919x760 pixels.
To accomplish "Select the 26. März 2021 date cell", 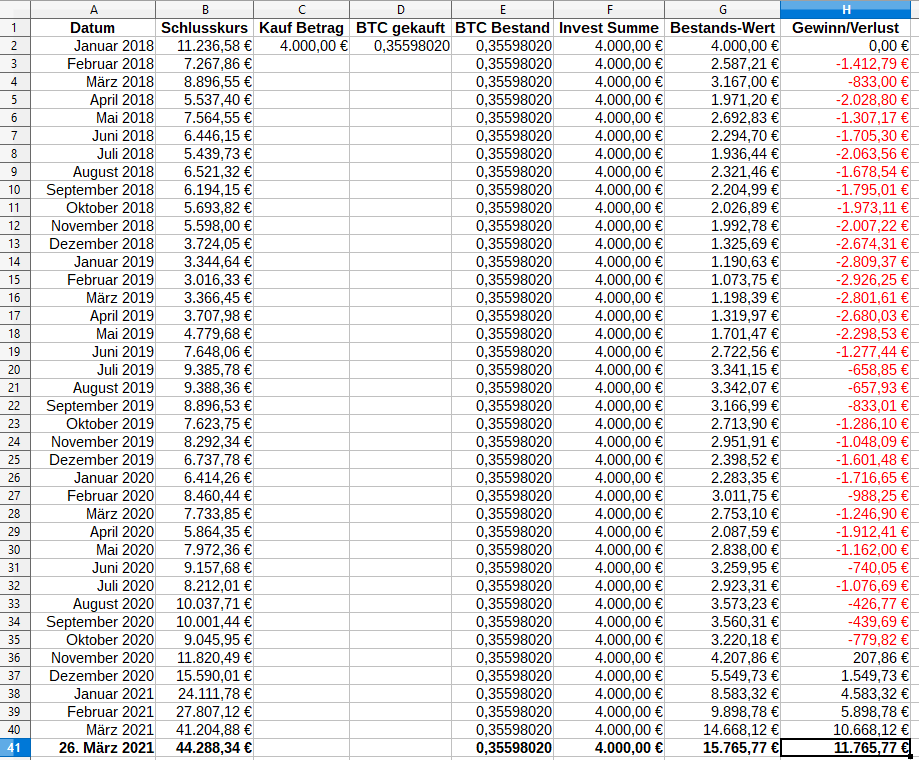I will point(93,748).
